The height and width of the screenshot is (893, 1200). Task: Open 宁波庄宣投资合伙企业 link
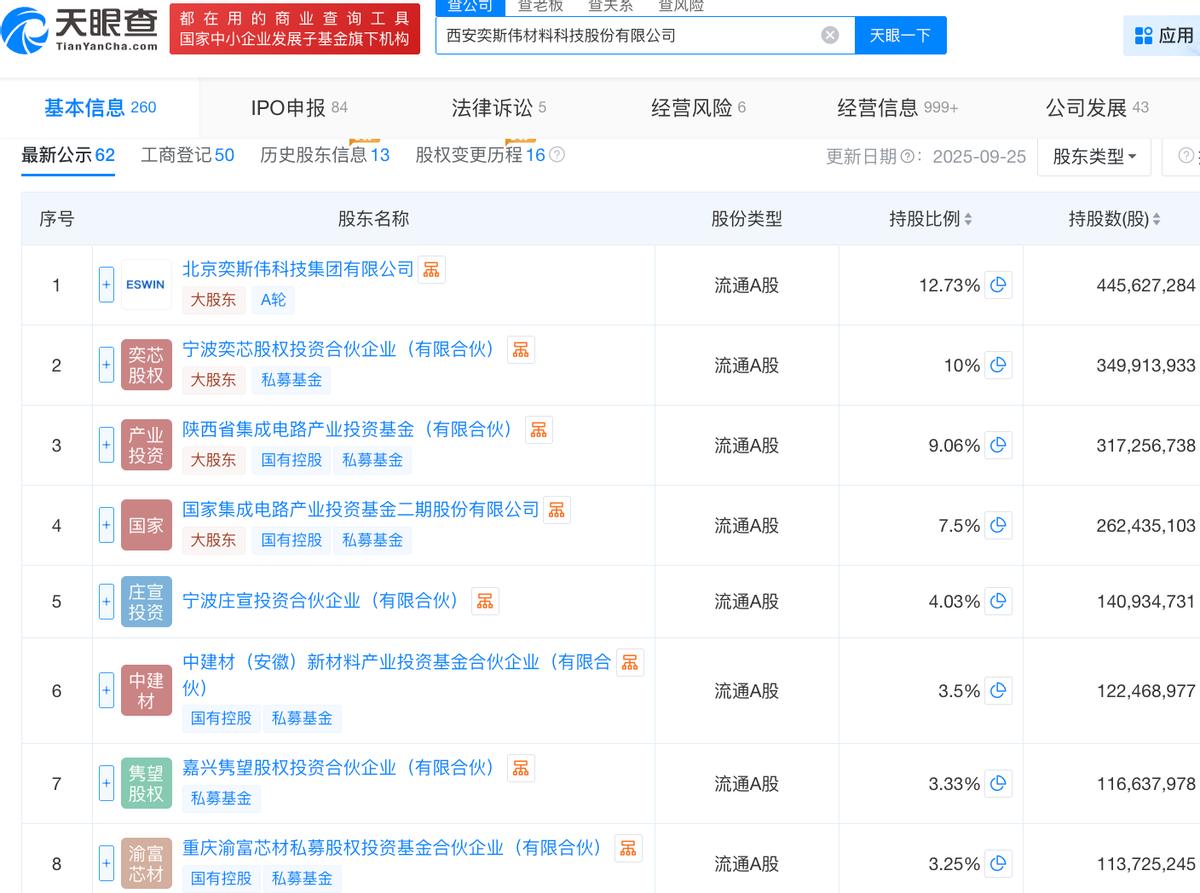click(322, 600)
